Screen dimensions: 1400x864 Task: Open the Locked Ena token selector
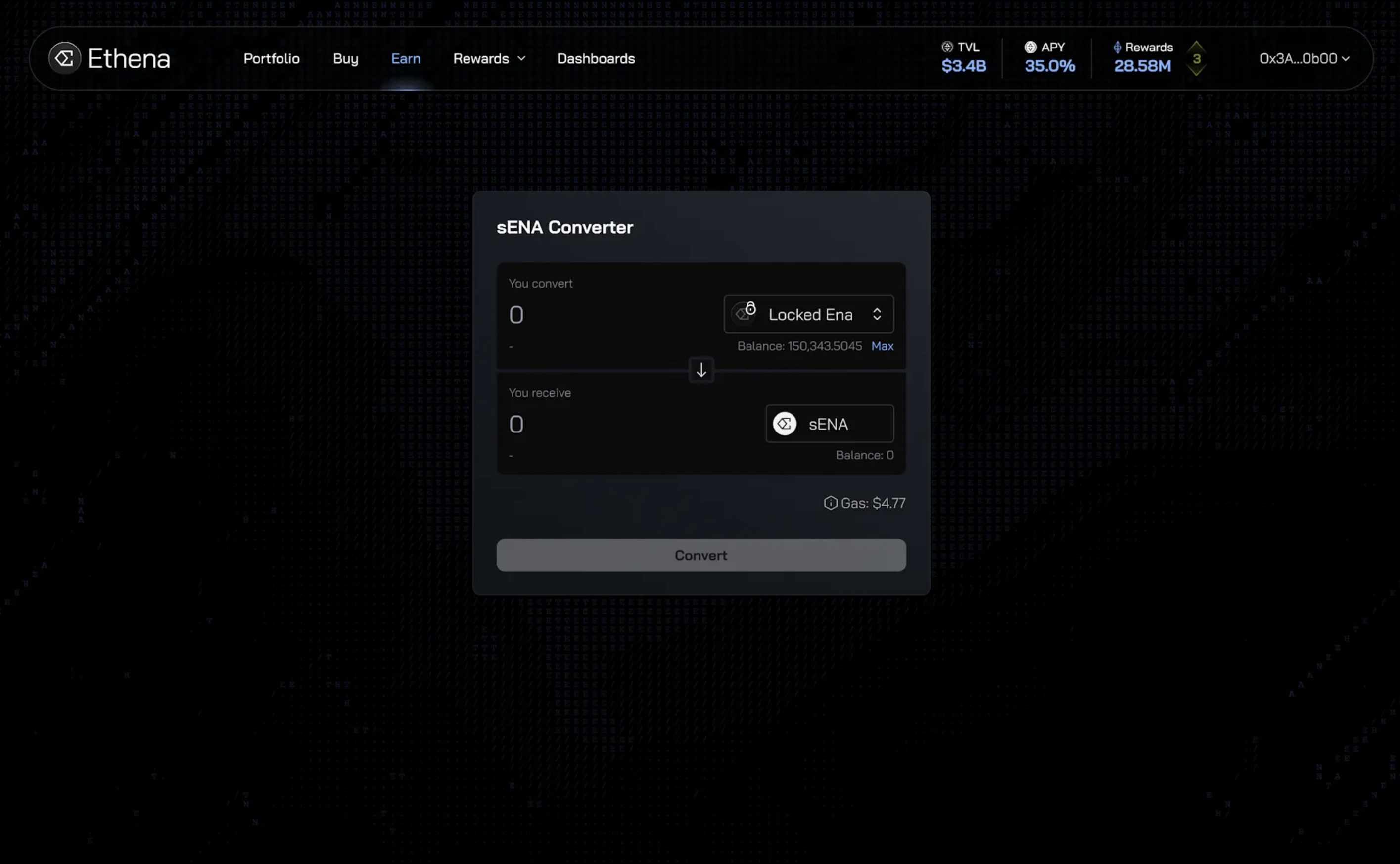click(809, 314)
